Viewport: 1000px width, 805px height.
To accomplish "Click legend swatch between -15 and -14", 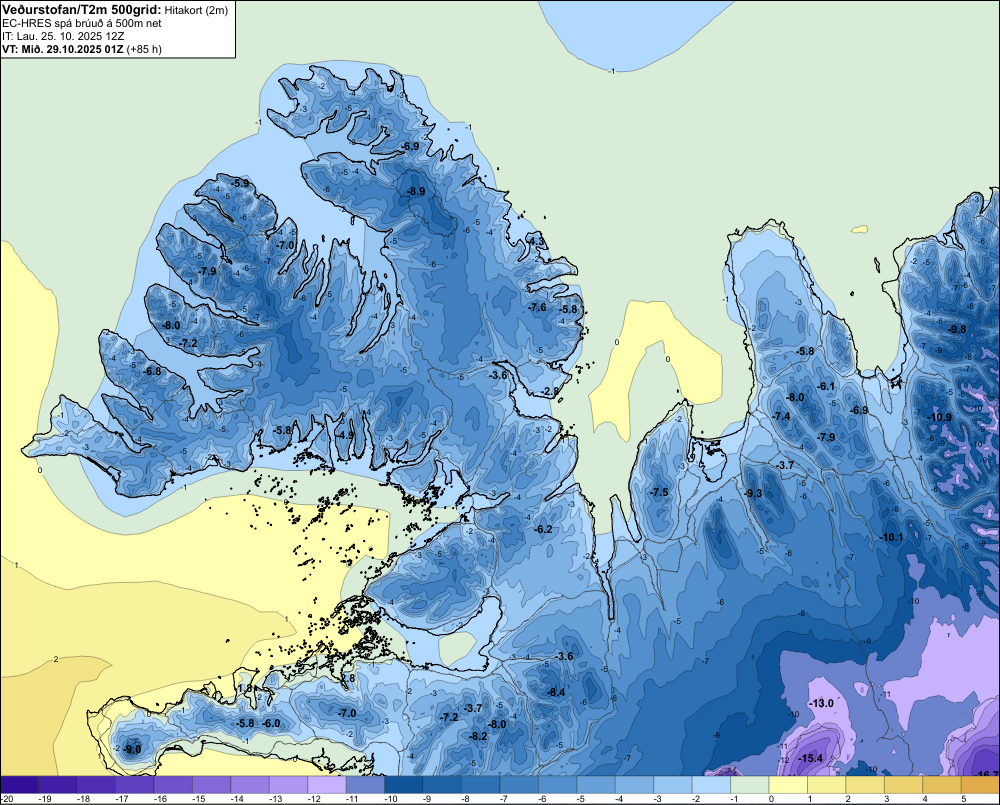I will point(211,784).
